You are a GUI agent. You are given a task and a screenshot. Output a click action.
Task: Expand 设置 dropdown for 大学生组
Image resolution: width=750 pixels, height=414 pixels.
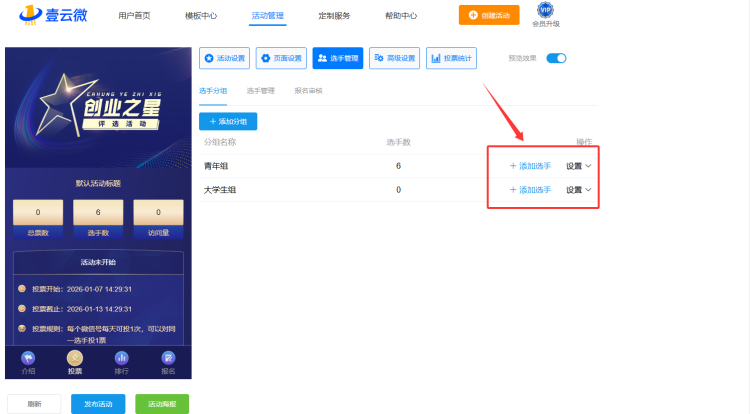(579, 190)
